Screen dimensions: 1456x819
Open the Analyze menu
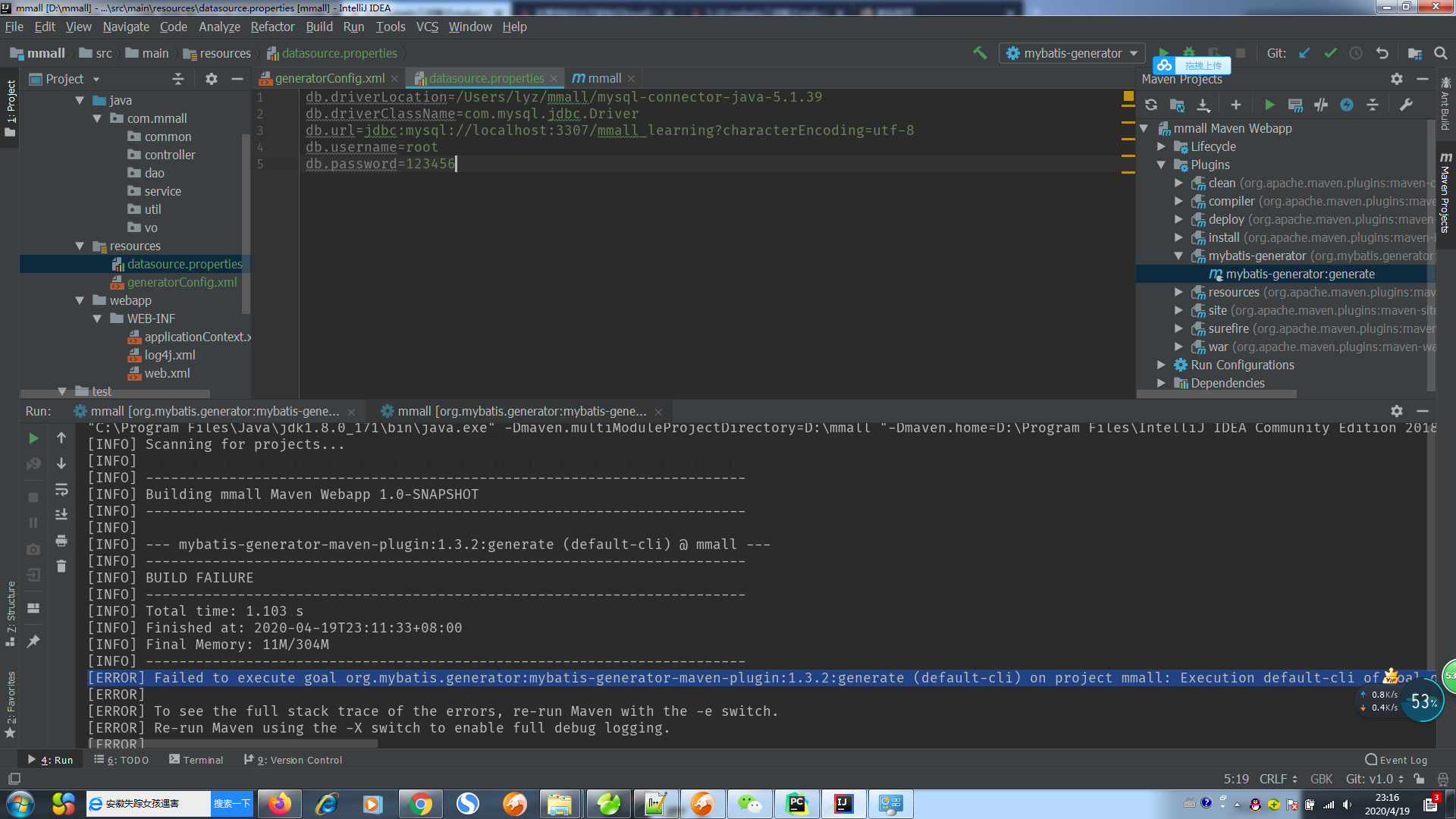click(x=219, y=27)
